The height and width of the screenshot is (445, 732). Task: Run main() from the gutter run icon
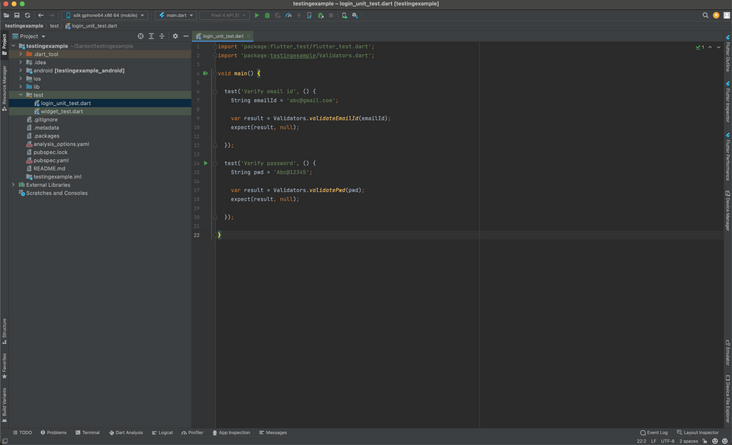[x=206, y=73]
